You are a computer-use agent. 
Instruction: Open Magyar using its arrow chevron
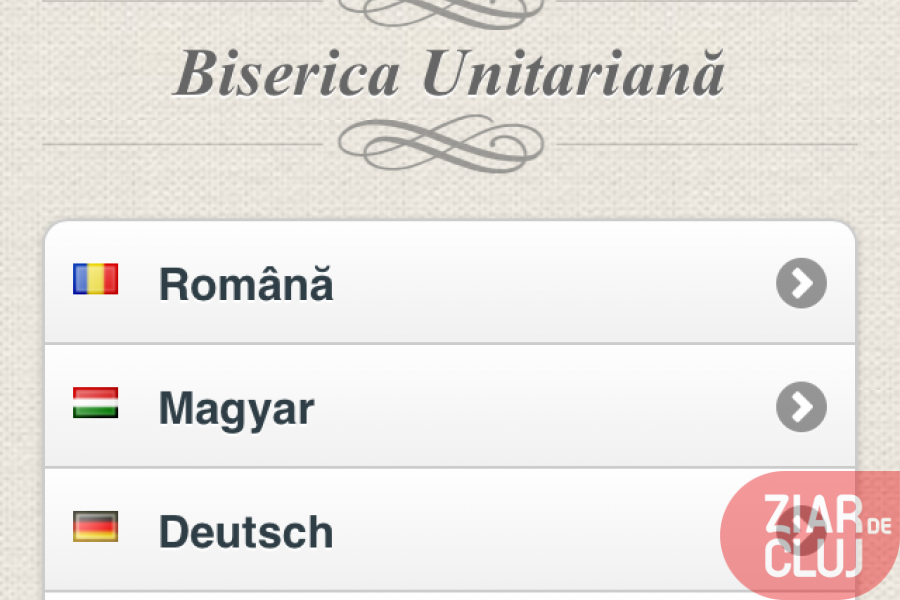801,407
